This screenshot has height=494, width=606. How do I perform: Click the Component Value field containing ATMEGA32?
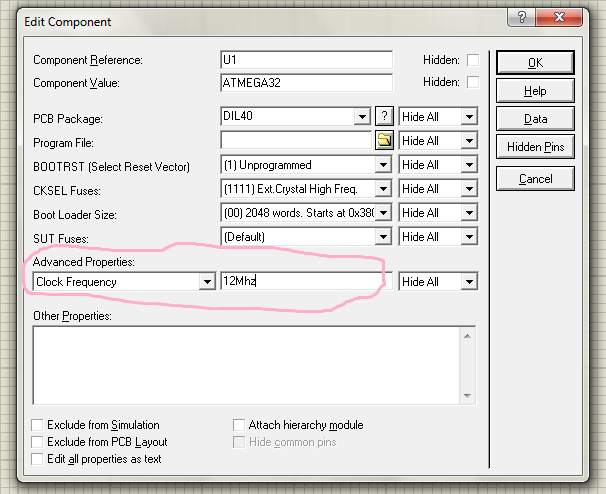tap(306, 83)
